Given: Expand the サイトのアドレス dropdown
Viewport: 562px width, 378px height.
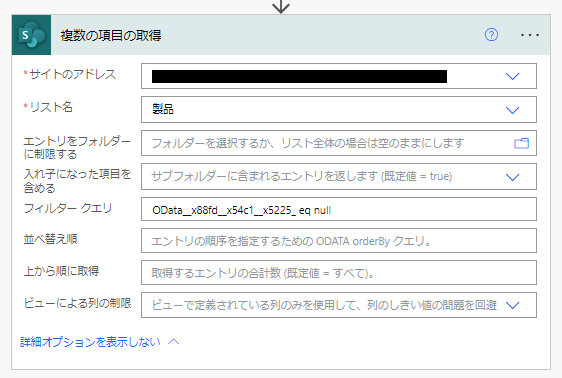Looking at the screenshot, I should click(x=513, y=76).
